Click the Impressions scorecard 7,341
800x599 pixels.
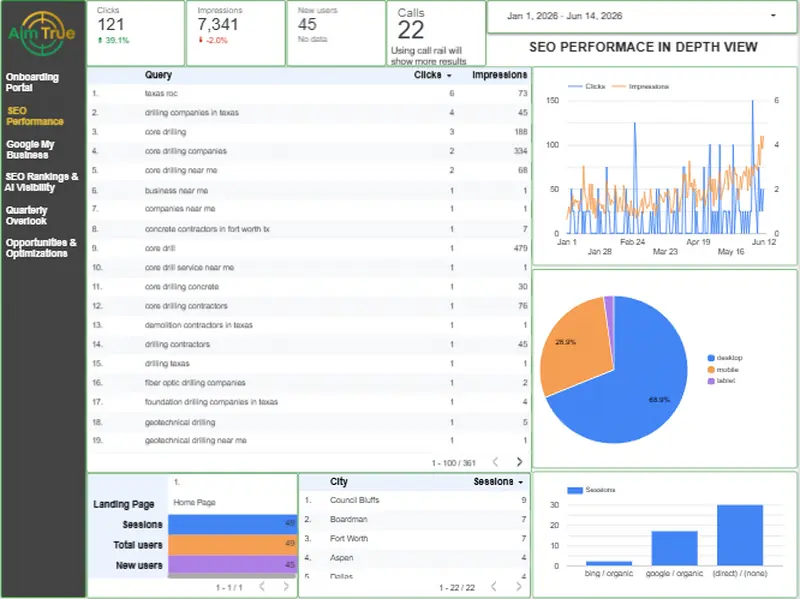tap(218, 24)
